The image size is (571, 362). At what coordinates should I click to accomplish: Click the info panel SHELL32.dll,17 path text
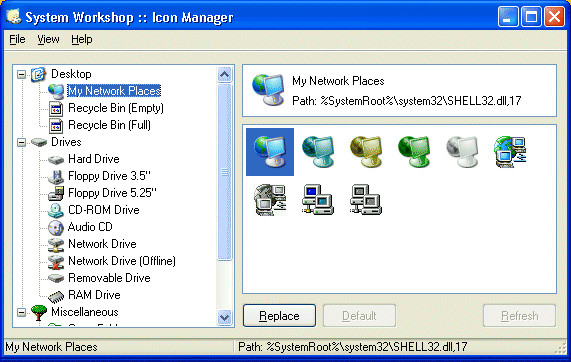click(406, 101)
